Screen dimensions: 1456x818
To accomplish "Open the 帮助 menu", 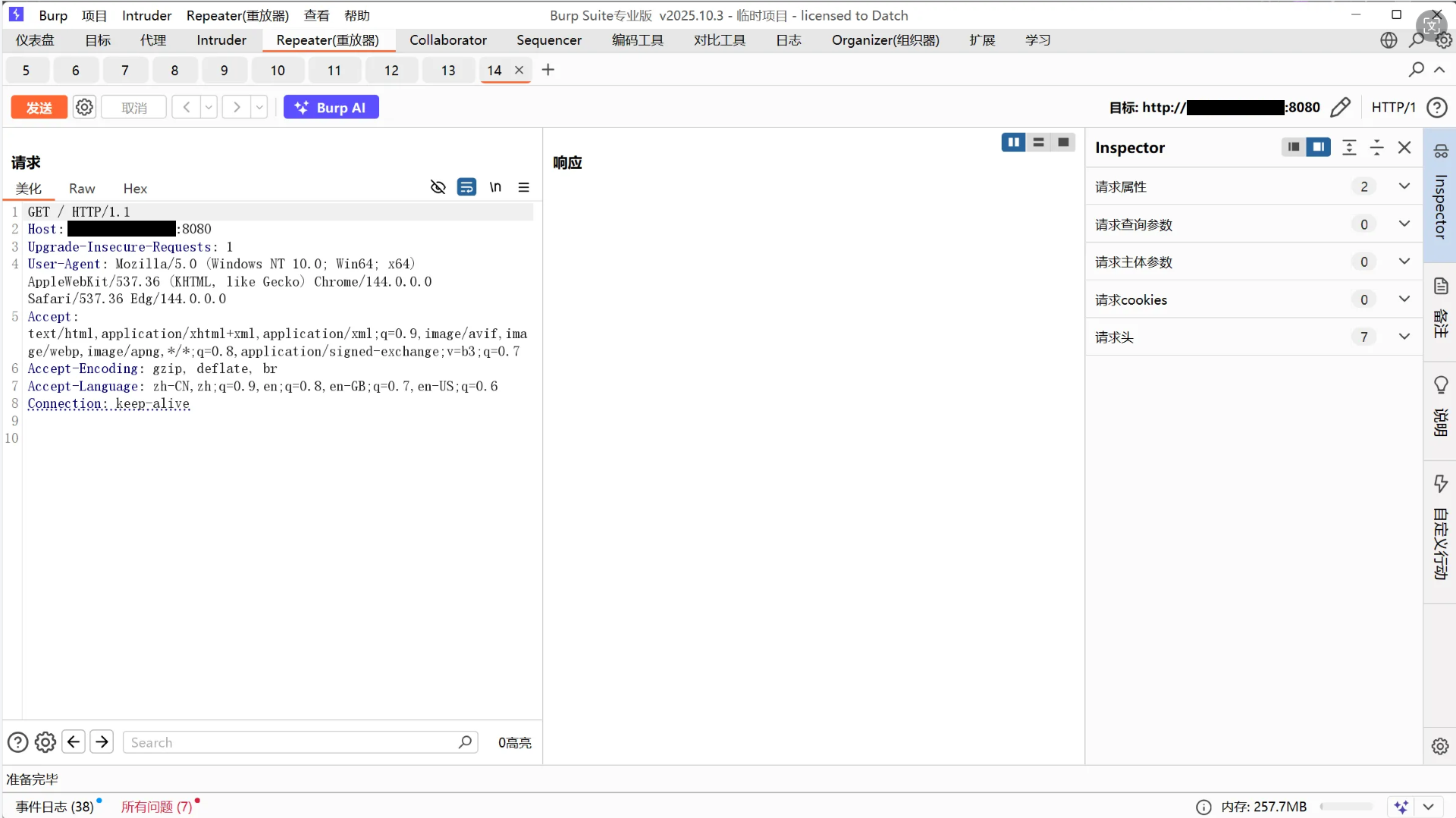I will tap(357, 15).
